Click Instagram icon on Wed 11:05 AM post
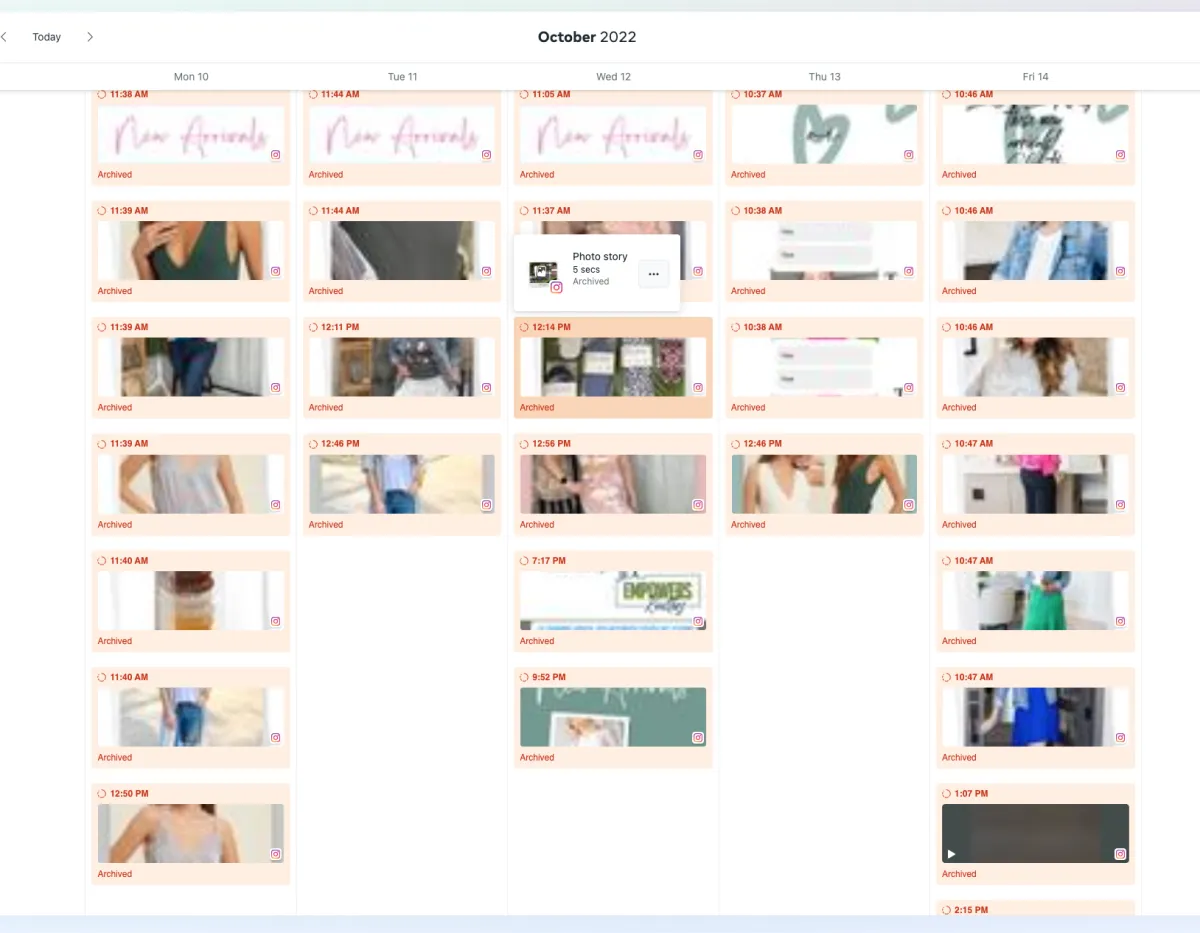This screenshot has width=1200, height=933. (x=698, y=155)
